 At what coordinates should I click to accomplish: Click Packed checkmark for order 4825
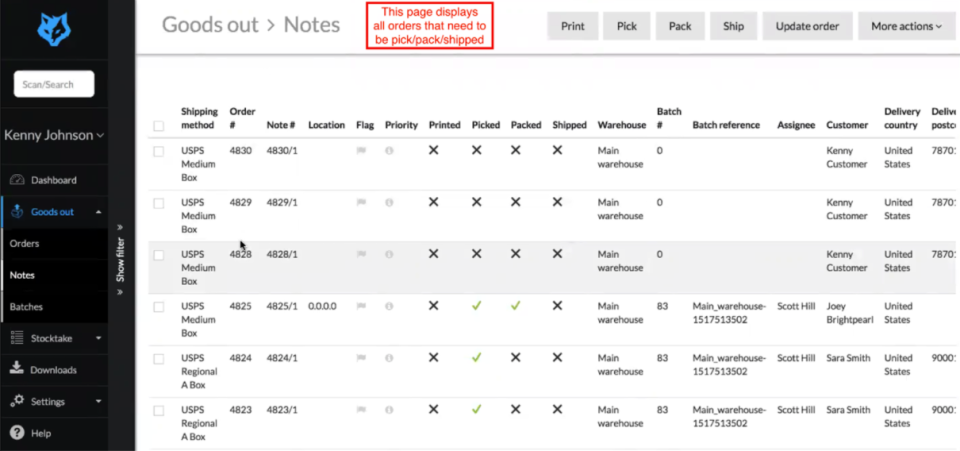point(516,306)
